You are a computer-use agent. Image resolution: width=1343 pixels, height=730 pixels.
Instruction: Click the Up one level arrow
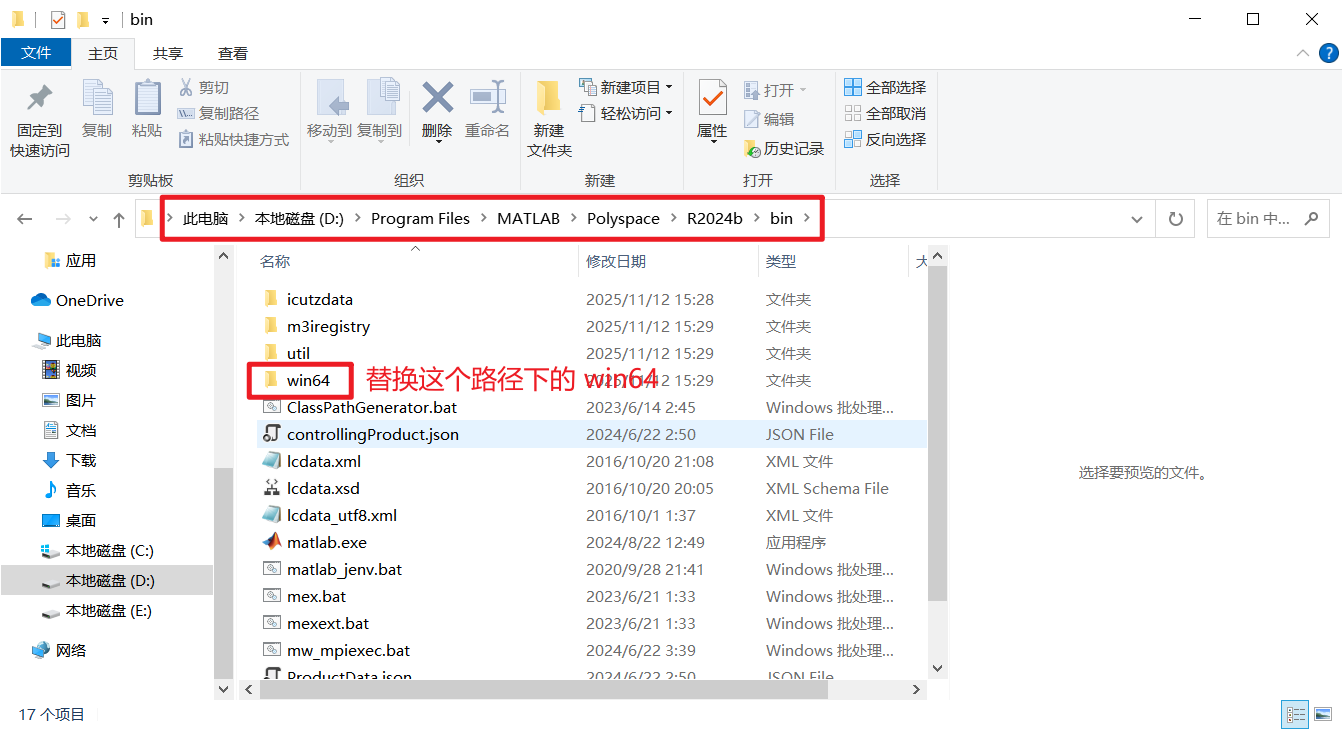(119, 219)
